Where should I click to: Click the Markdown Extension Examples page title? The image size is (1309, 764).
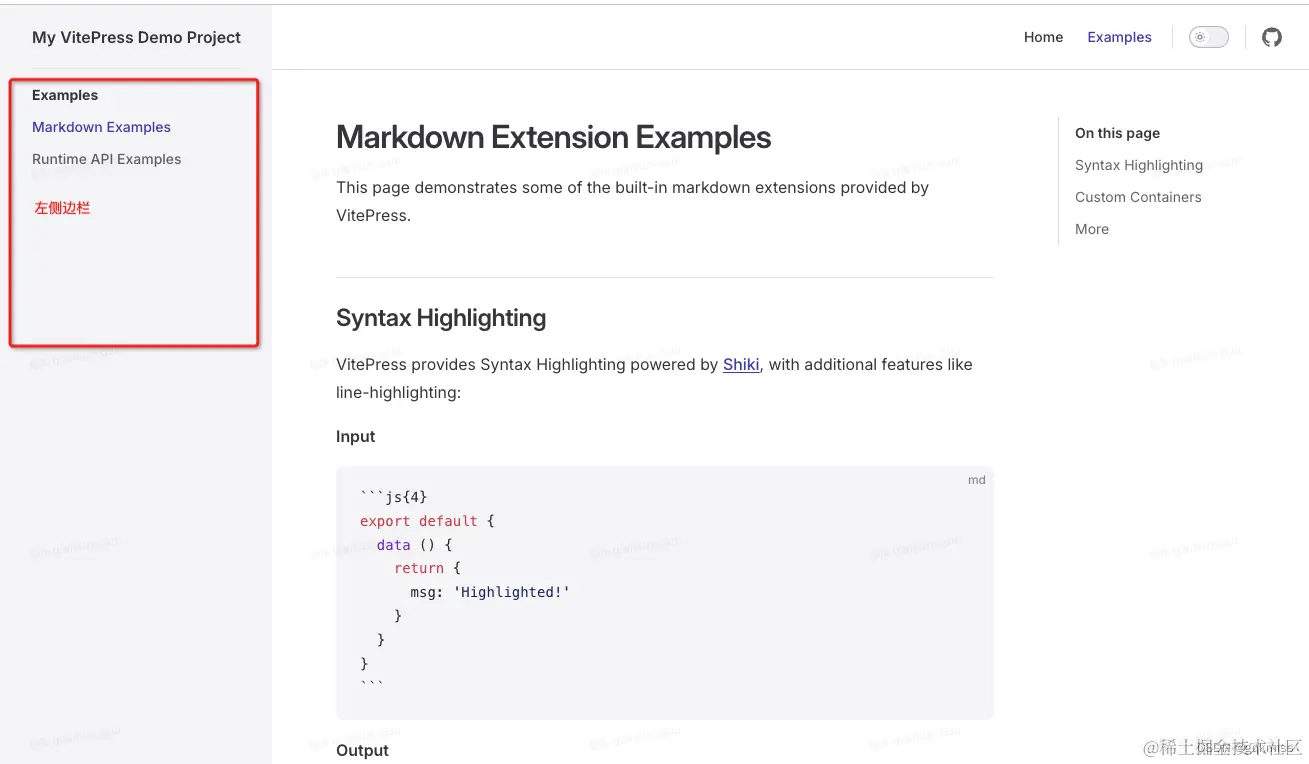pos(553,137)
